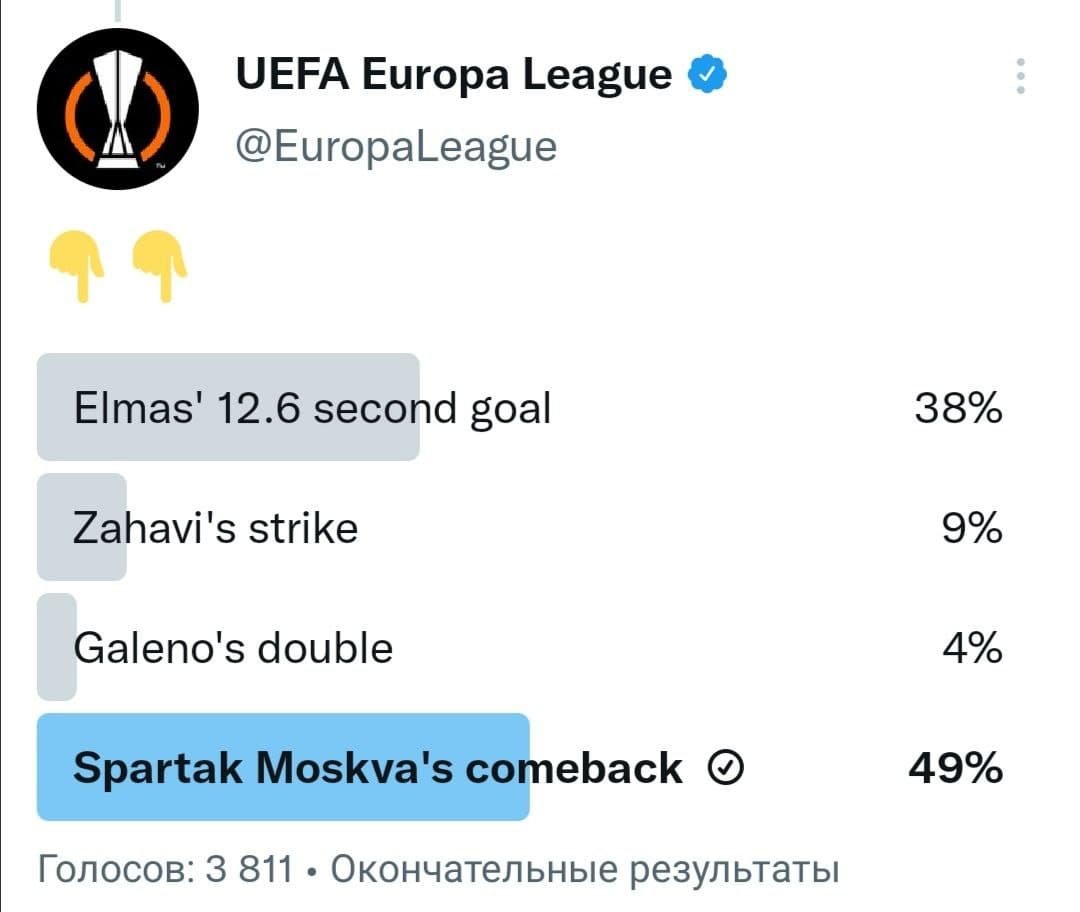Click the bold 49% winning percentage
Screen dimensions: 1080x912
[x=955, y=768]
